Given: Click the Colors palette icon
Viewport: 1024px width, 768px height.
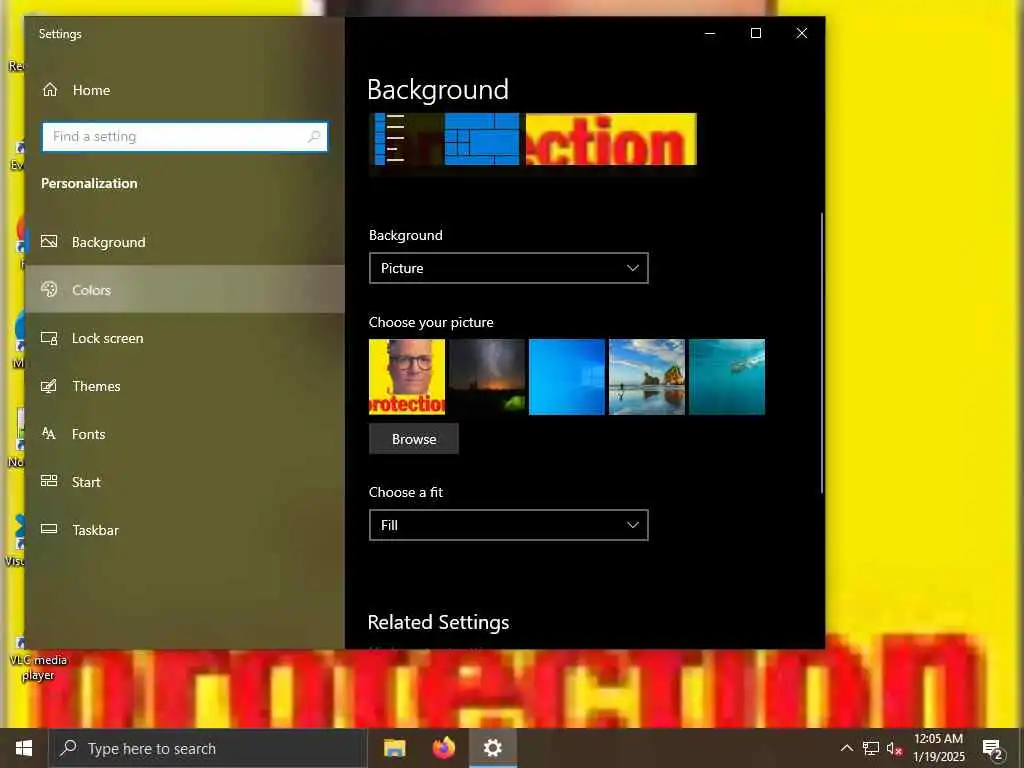Looking at the screenshot, I should coord(49,289).
